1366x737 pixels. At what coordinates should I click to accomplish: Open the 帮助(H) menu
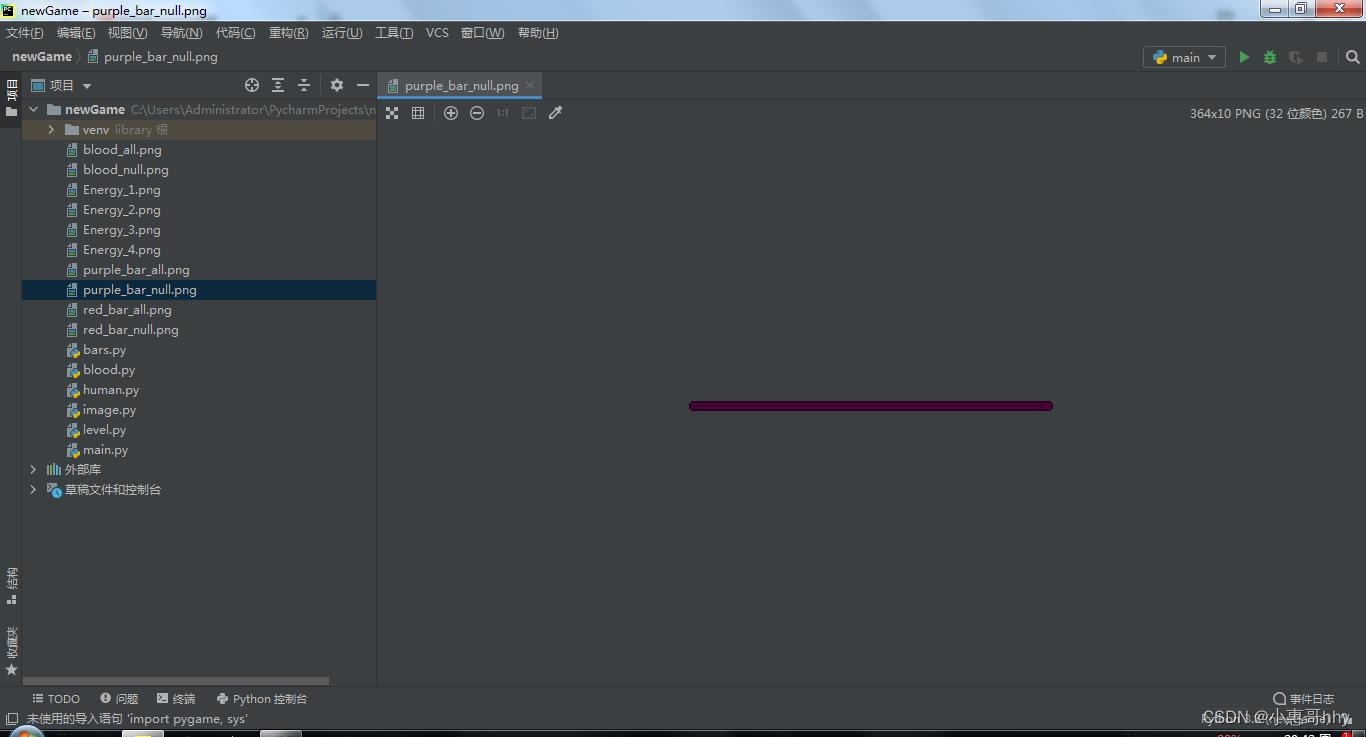point(538,33)
